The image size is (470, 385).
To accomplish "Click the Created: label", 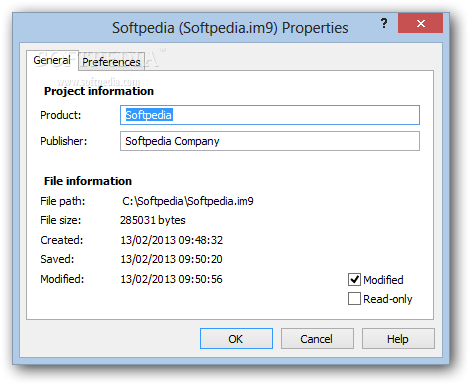I will pyautogui.click(x=62, y=240).
